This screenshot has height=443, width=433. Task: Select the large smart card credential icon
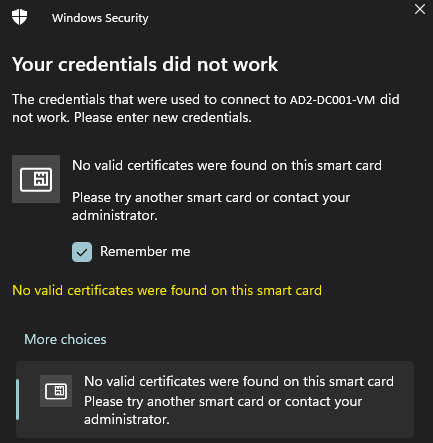[36, 179]
